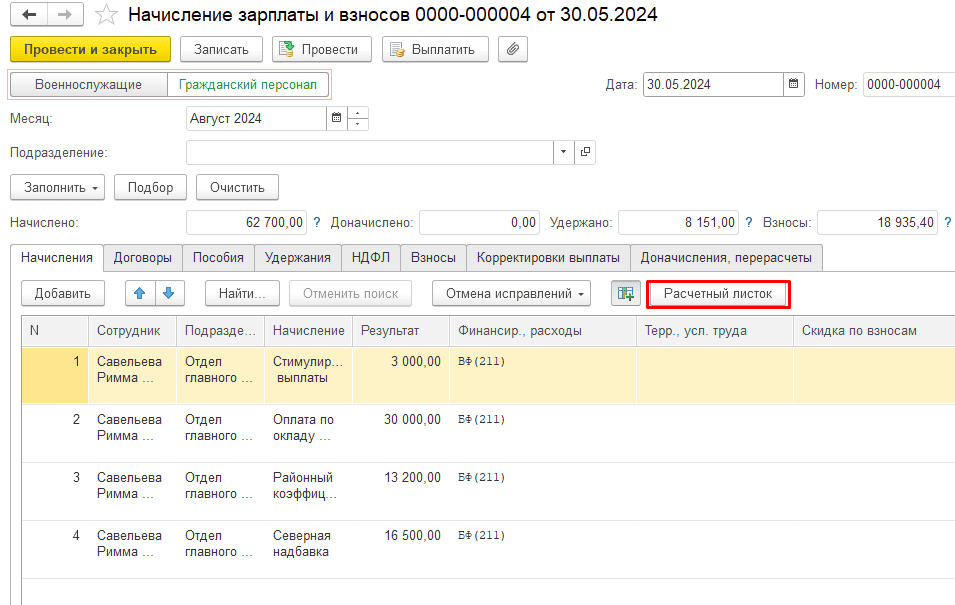Open Подразделение in a separate window icon
This screenshot has width=955, height=605.
(x=586, y=152)
